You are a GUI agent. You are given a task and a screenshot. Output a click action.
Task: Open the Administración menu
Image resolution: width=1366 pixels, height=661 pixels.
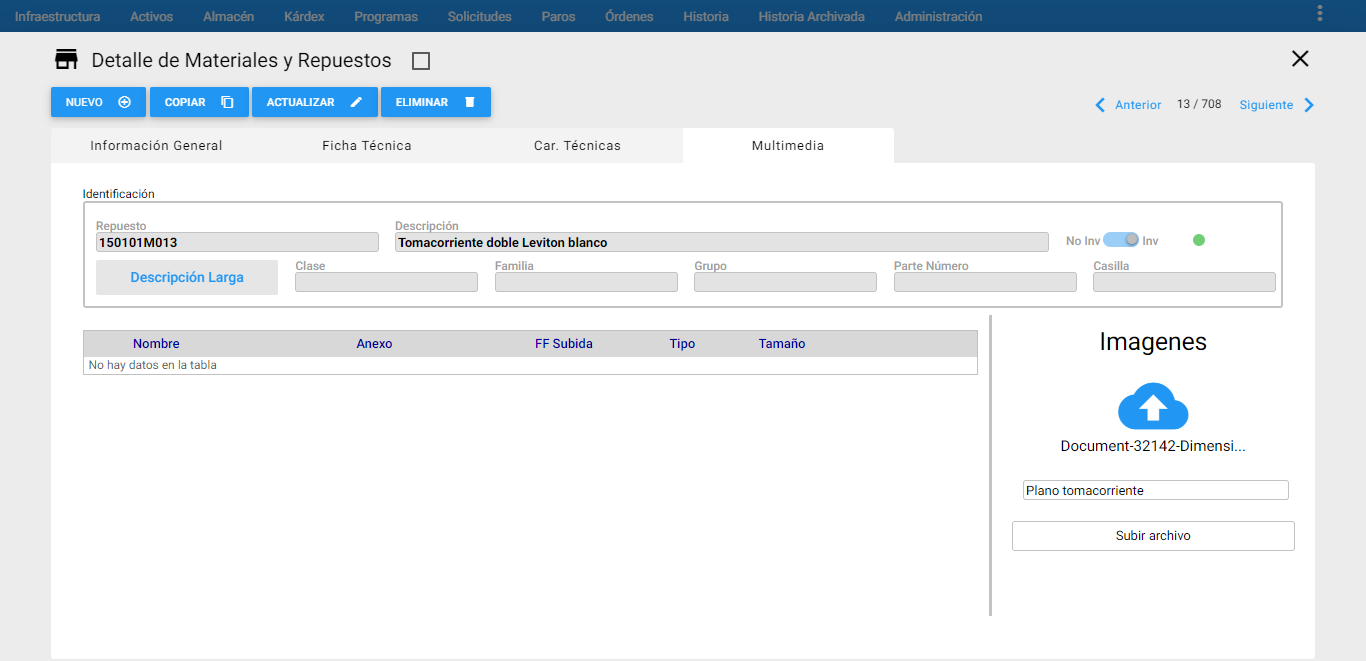coord(938,16)
